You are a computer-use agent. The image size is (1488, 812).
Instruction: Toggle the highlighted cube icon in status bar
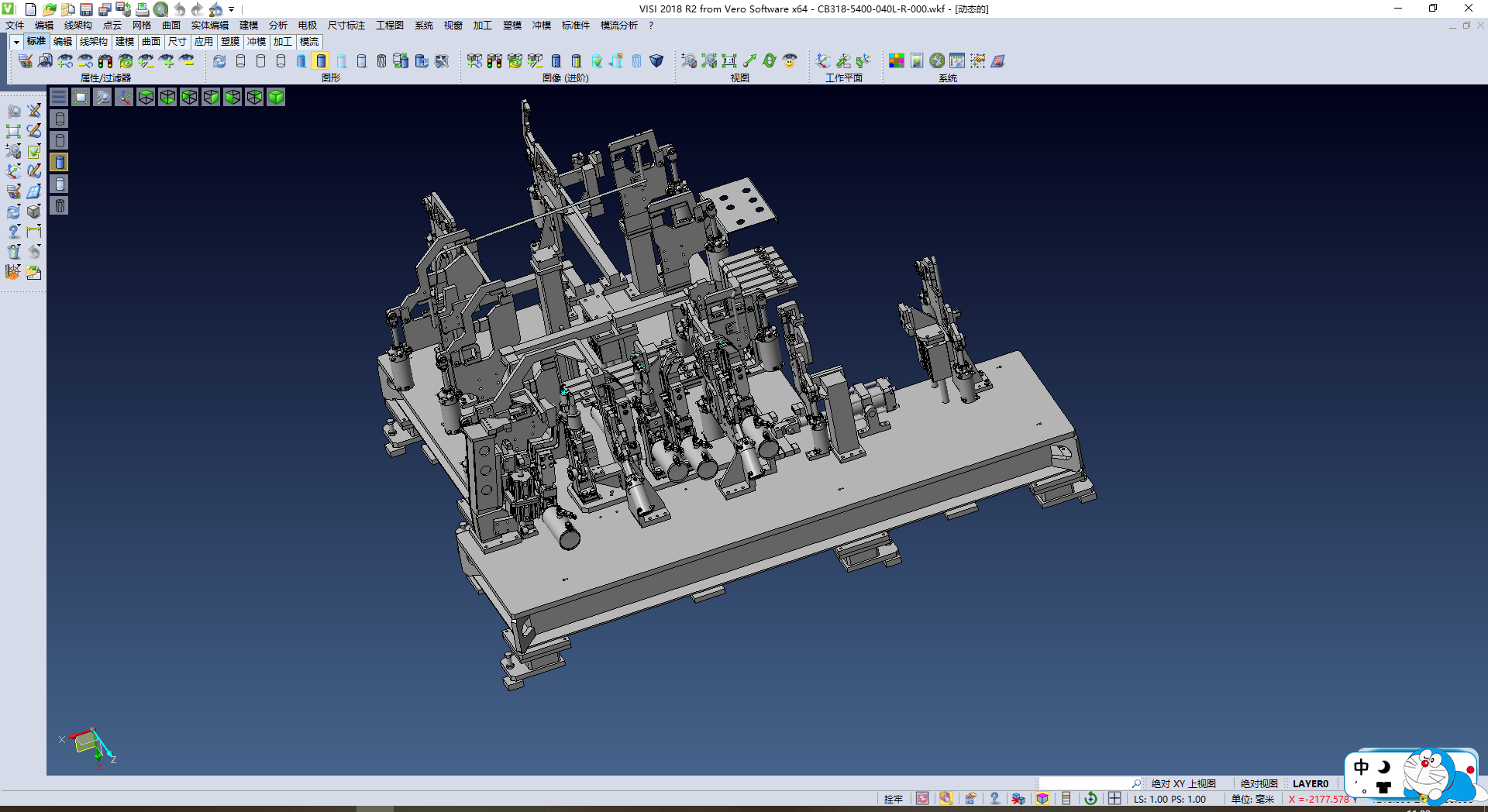click(x=1042, y=799)
